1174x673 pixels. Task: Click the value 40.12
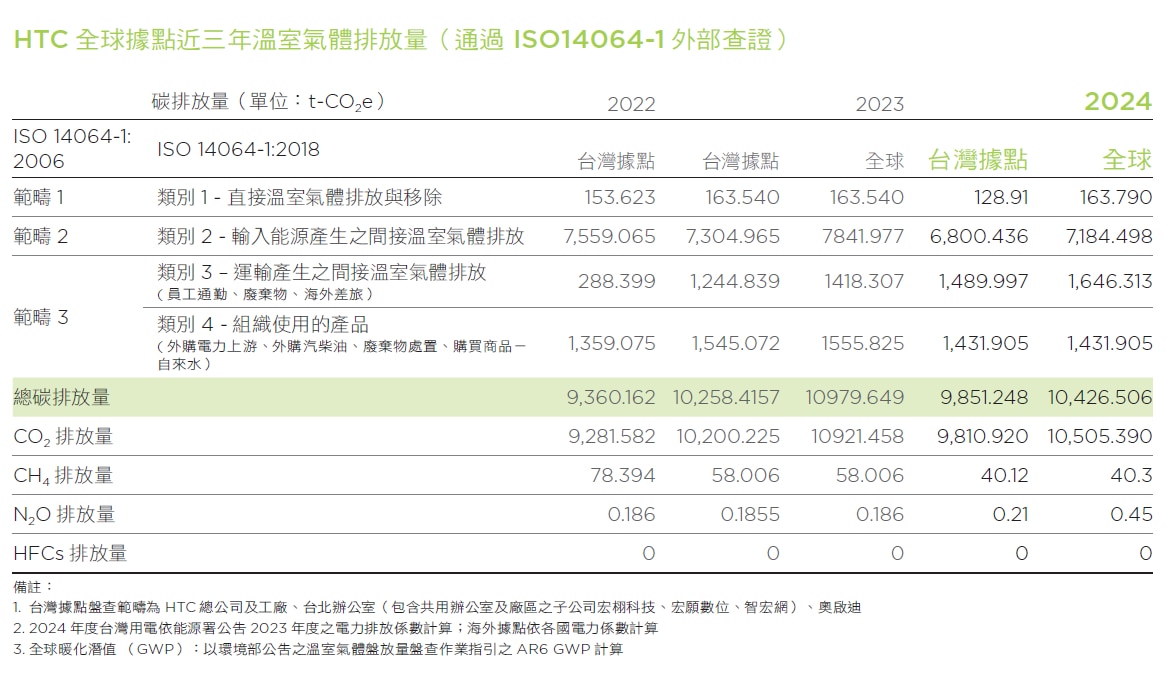click(1005, 475)
